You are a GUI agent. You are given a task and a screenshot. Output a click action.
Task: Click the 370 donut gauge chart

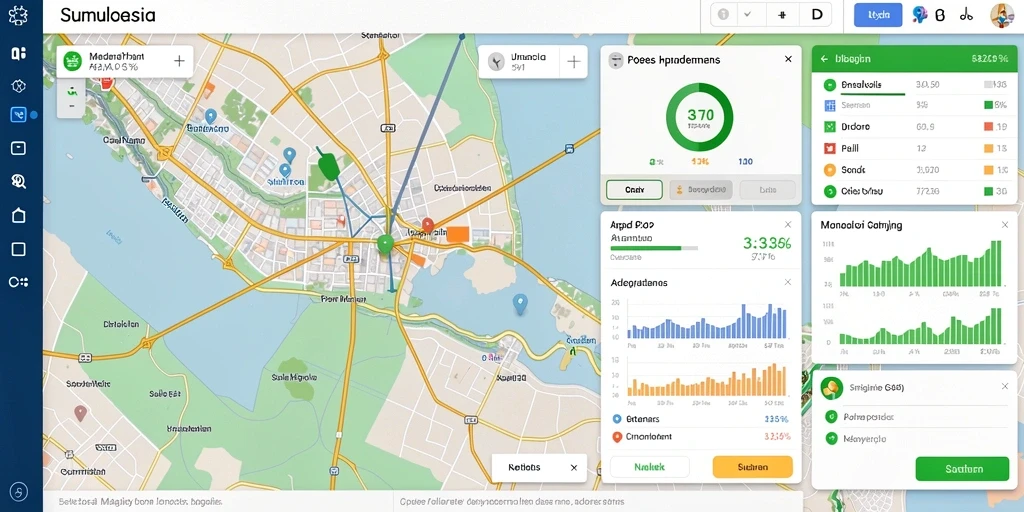[699, 118]
